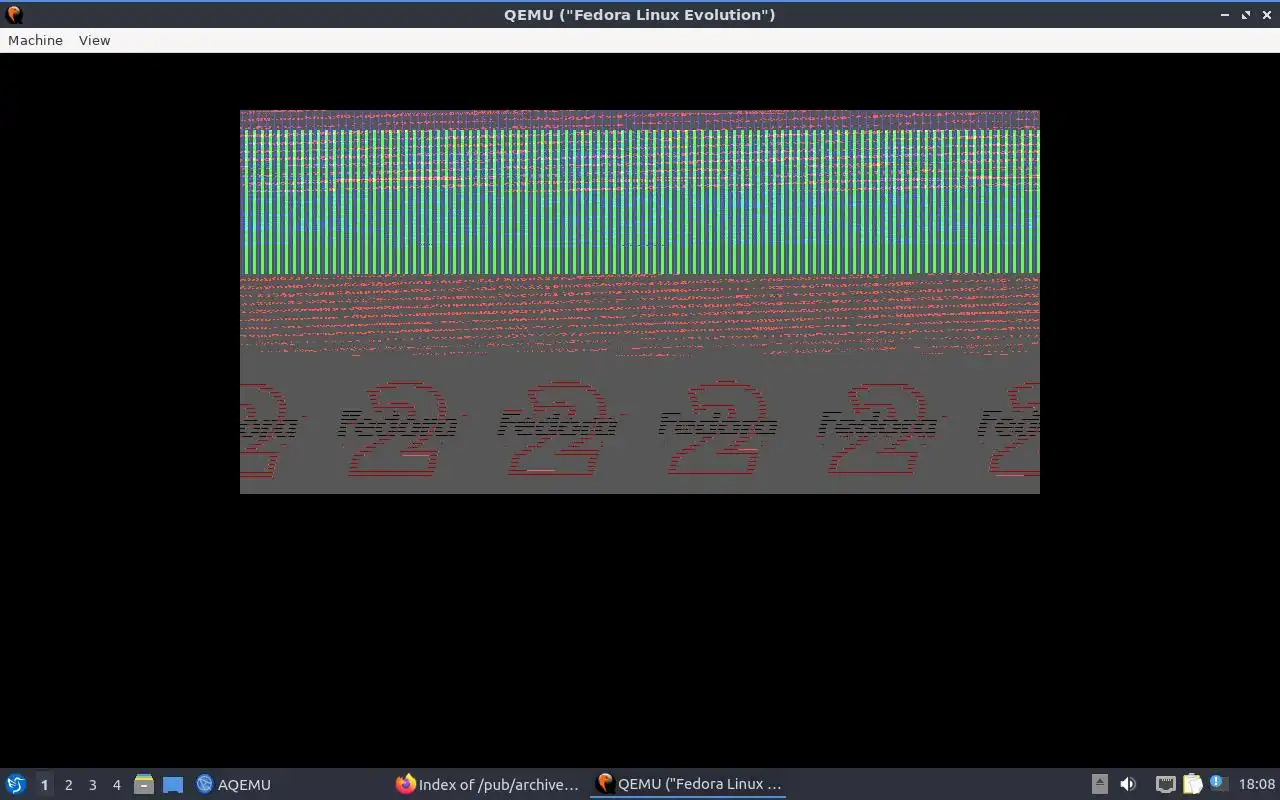The width and height of the screenshot is (1280, 800).
Task: Switch to Firefox Index of /pub/archive window
Action: pos(488,784)
